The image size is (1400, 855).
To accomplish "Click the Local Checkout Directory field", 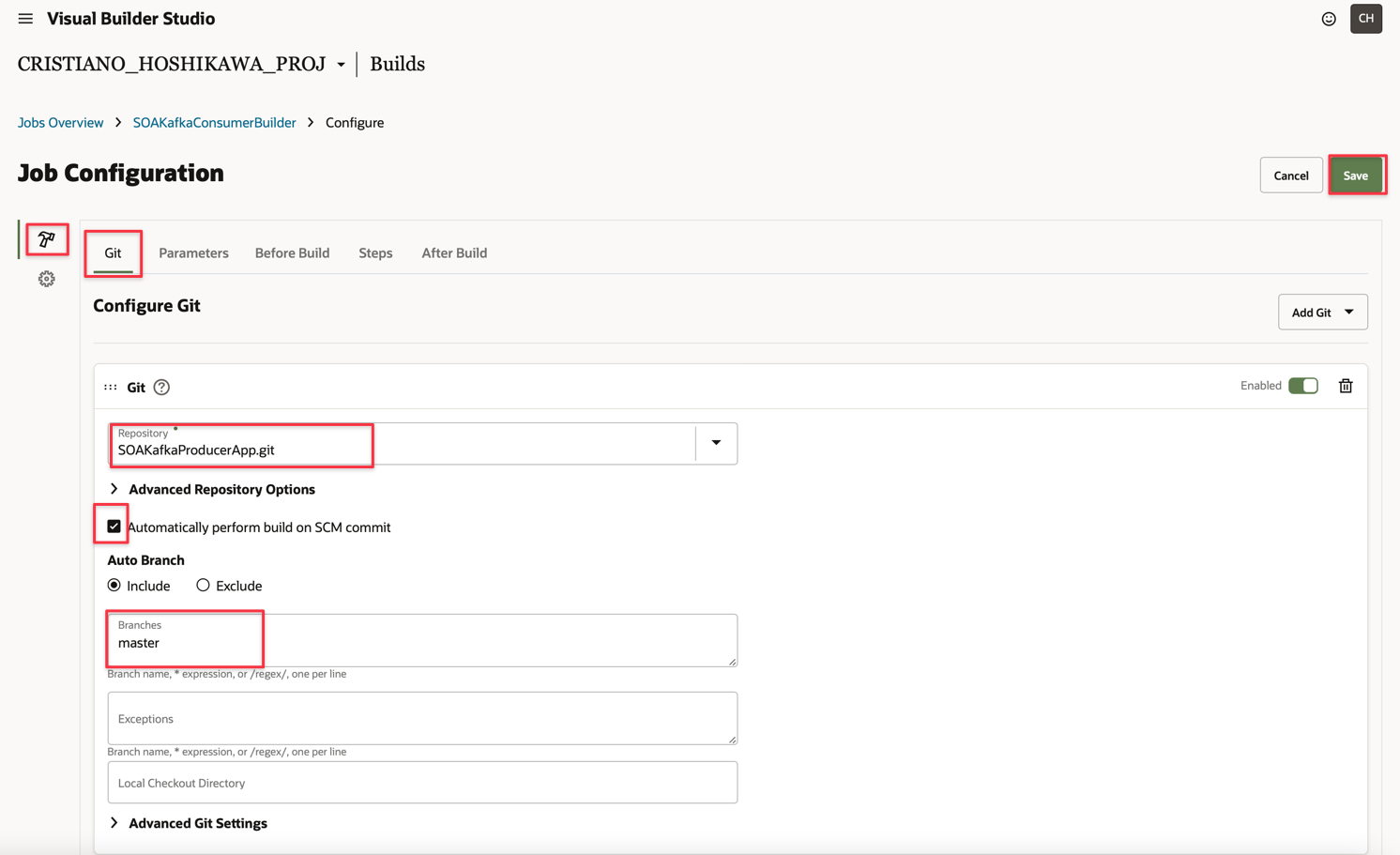I will 422,782.
